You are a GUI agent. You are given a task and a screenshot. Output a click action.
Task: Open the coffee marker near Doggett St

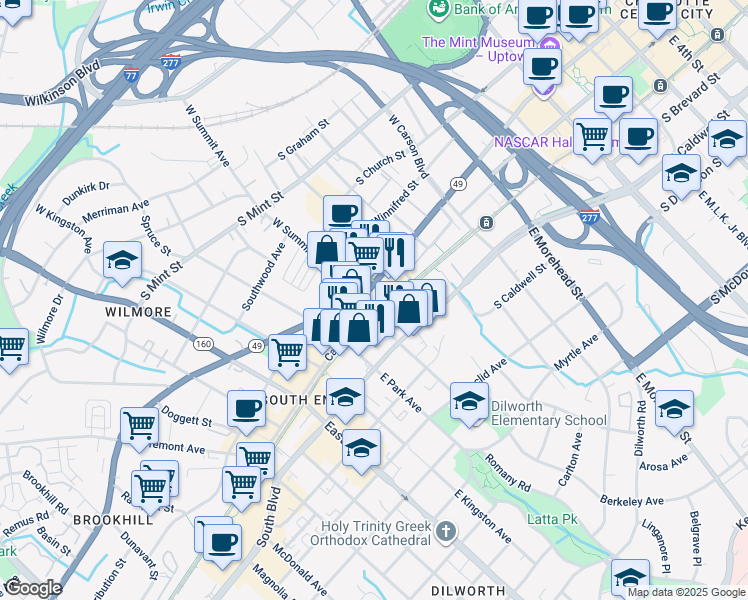247,409
